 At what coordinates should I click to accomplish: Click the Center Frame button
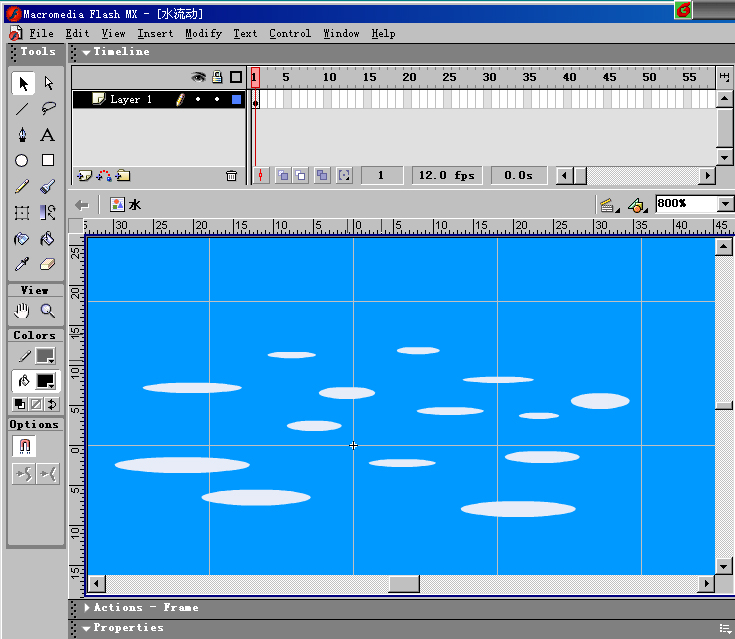point(261,175)
